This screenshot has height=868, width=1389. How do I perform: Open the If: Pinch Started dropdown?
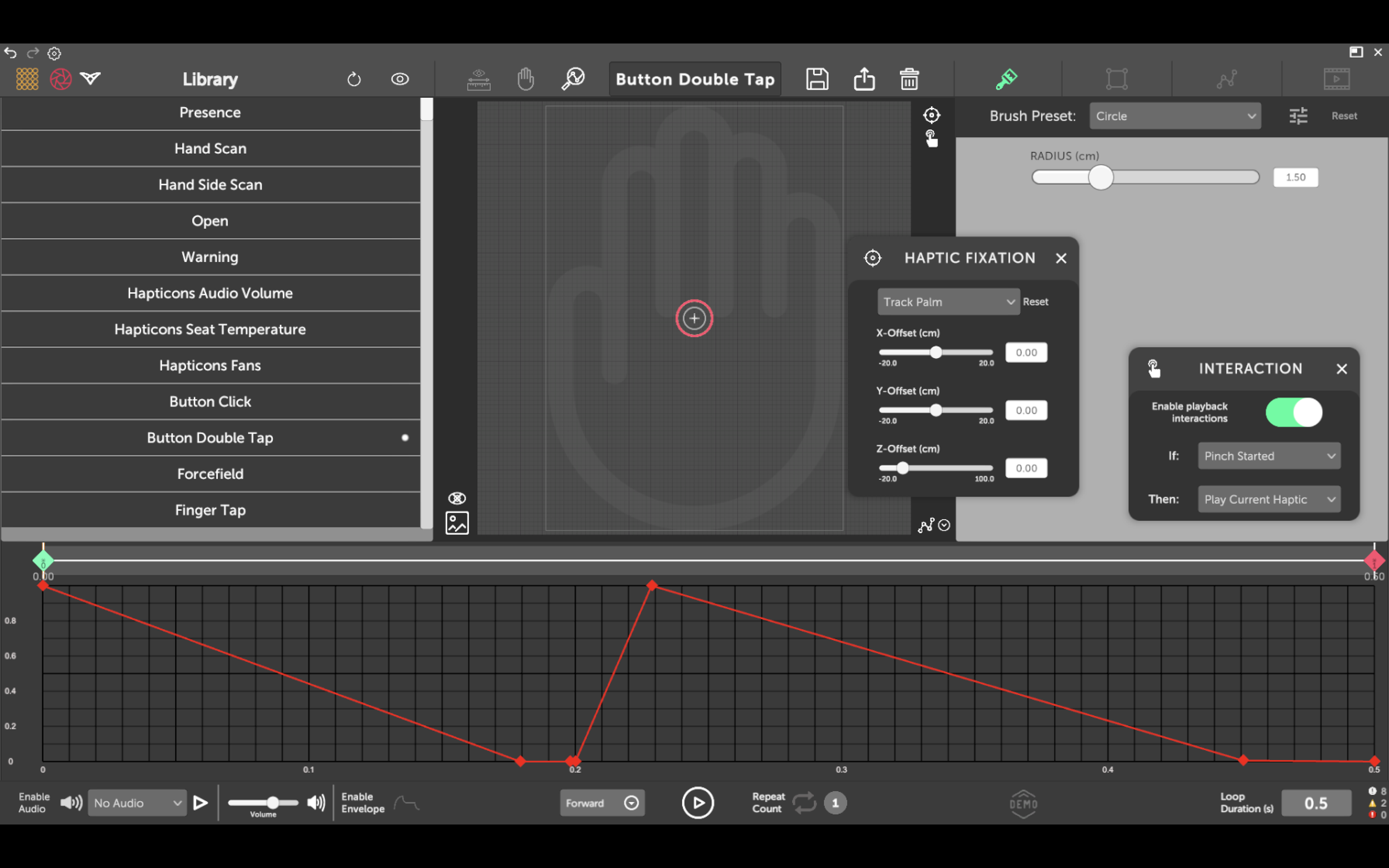pyautogui.click(x=1269, y=456)
